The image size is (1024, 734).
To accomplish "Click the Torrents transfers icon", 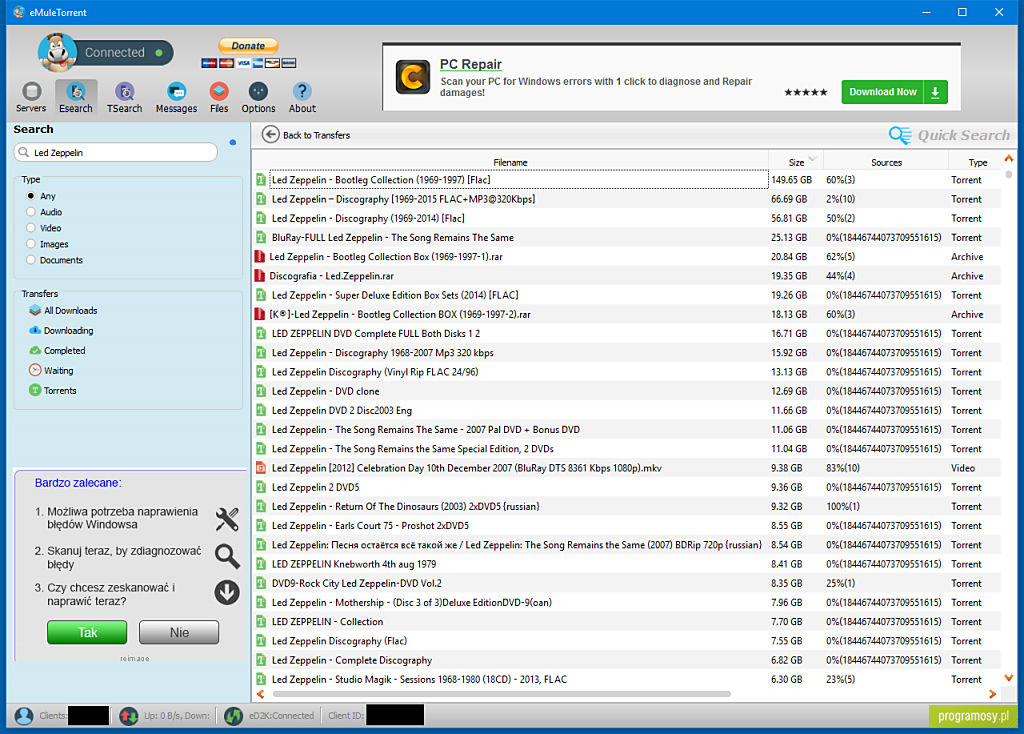I will [35, 391].
